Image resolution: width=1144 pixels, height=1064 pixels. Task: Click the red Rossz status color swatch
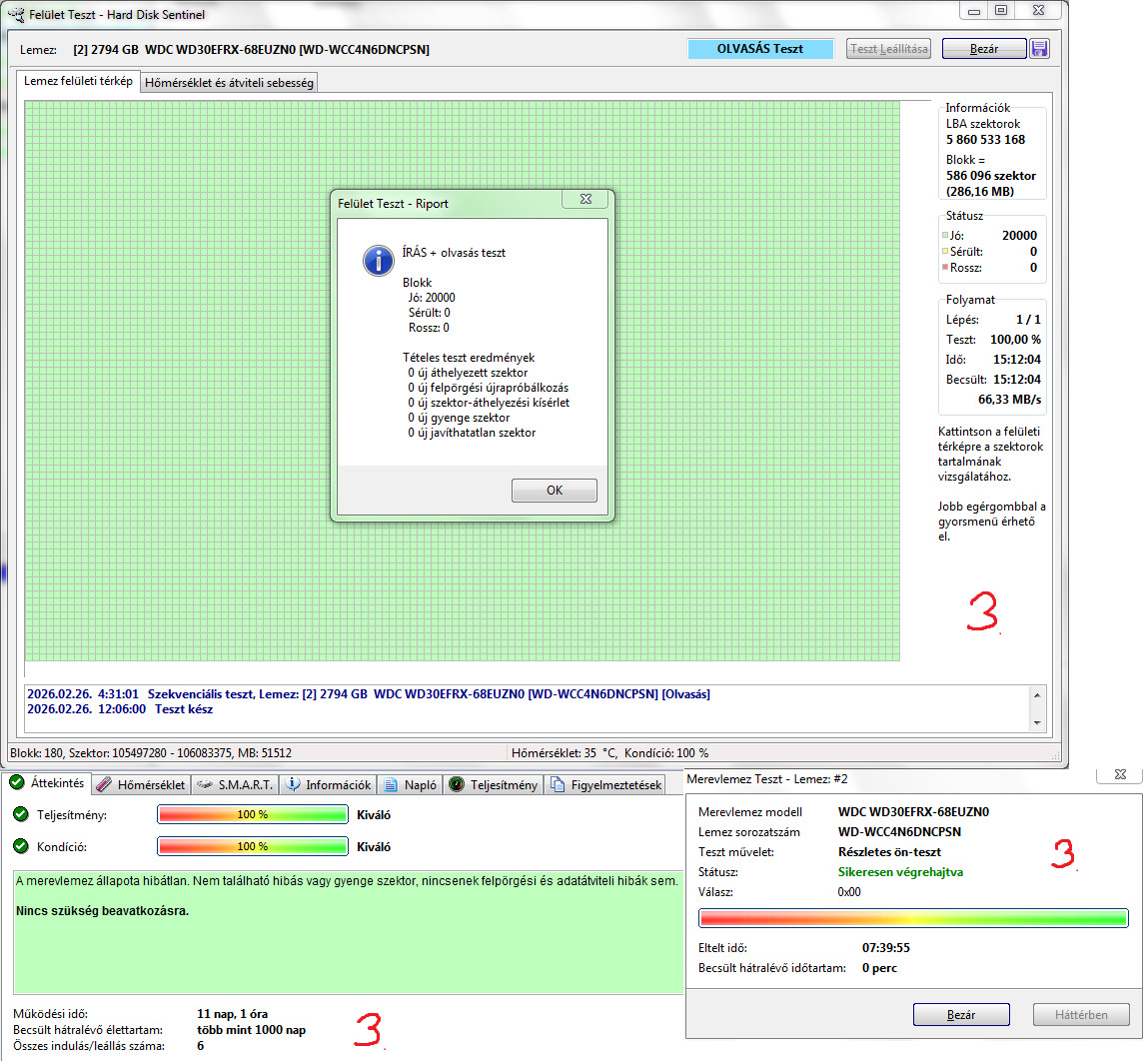(945, 267)
